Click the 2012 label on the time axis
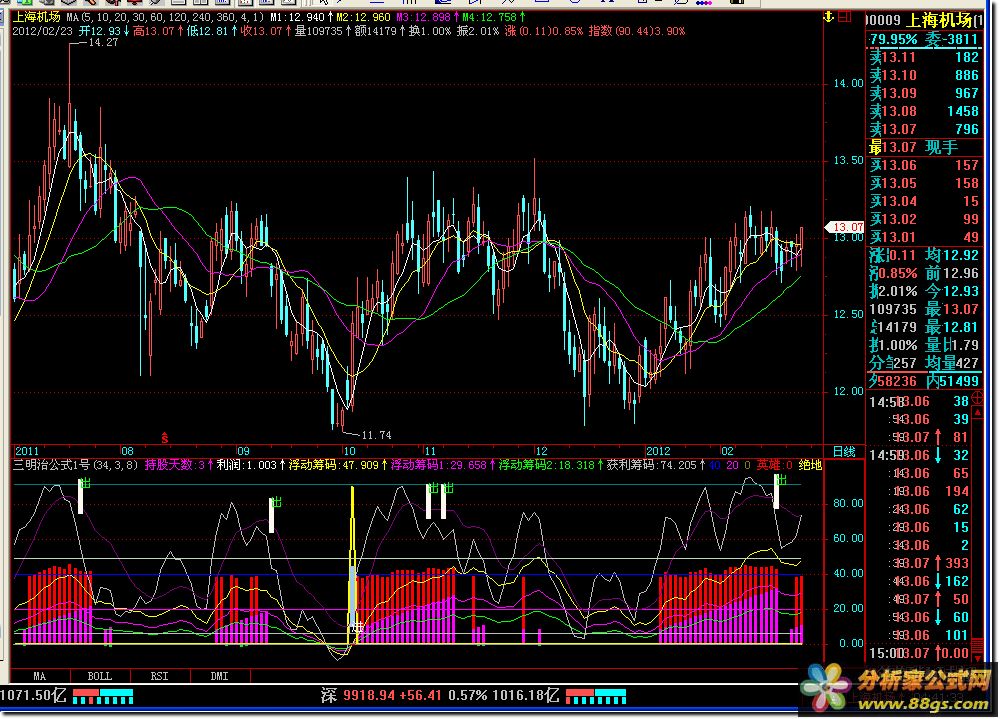1000x719 pixels. point(658,452)
